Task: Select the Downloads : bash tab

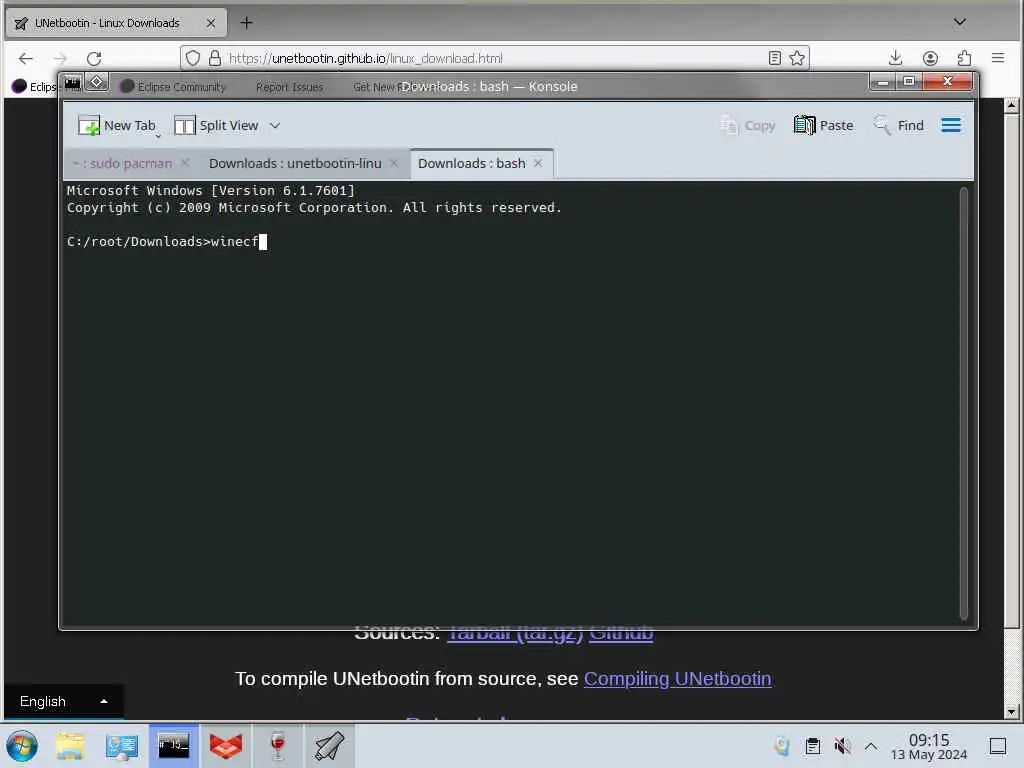Action: [472, 163]
